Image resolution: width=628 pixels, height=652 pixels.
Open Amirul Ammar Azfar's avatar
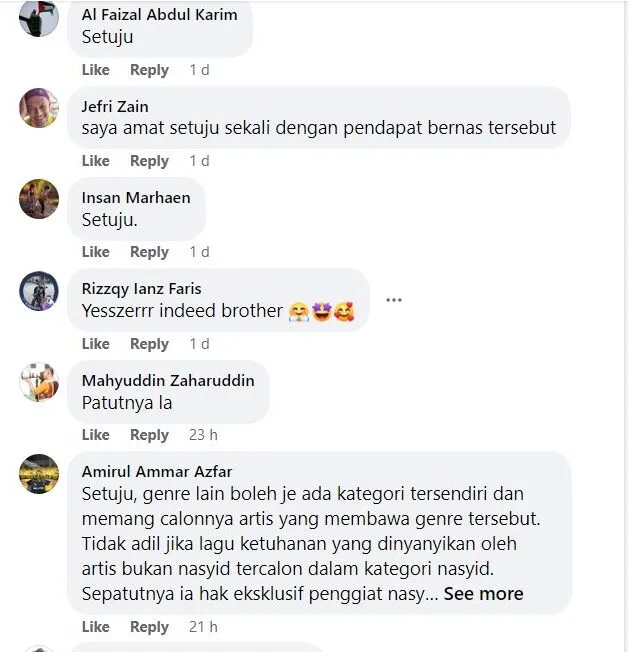tap(39, 474)
